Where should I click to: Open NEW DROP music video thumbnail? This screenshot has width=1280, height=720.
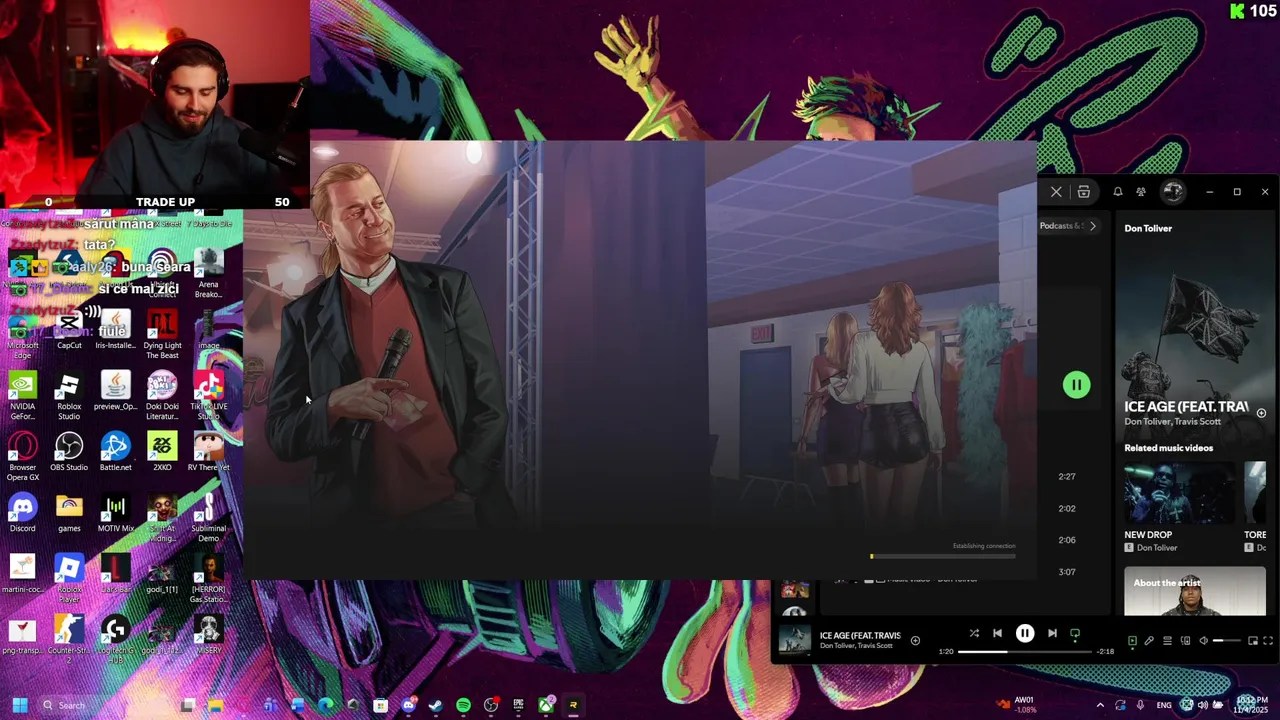click(x=1180, y=493)
